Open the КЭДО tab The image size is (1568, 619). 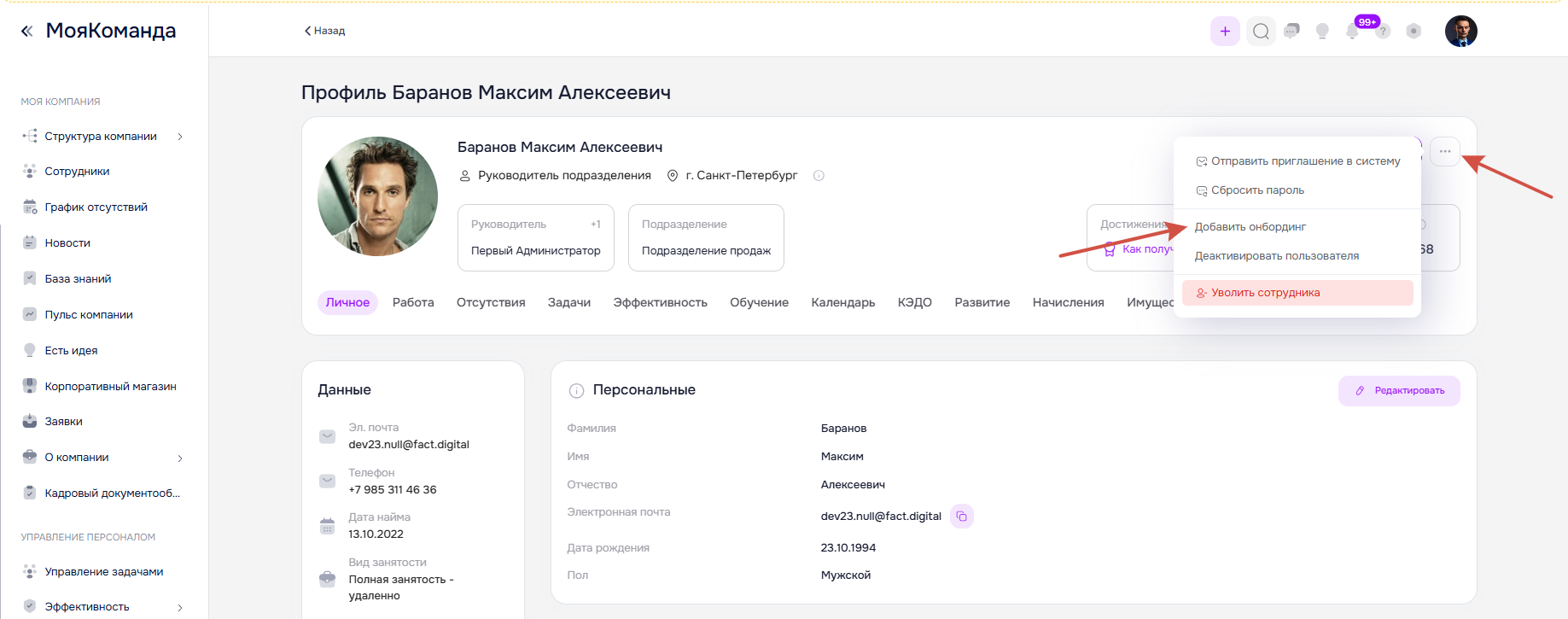point(915,302)
